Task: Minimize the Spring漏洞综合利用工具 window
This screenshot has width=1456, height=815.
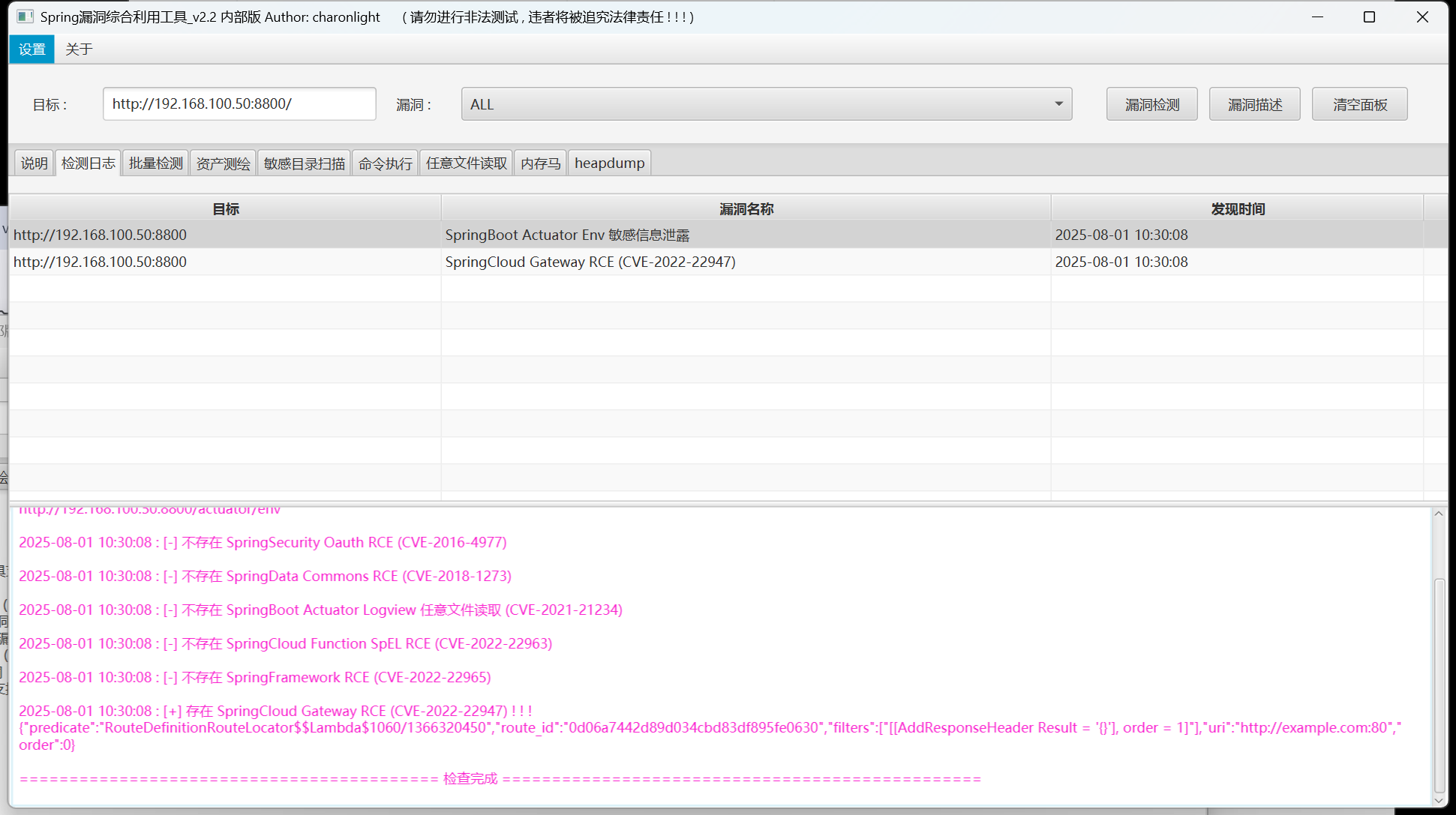Action: point(1317,16)
